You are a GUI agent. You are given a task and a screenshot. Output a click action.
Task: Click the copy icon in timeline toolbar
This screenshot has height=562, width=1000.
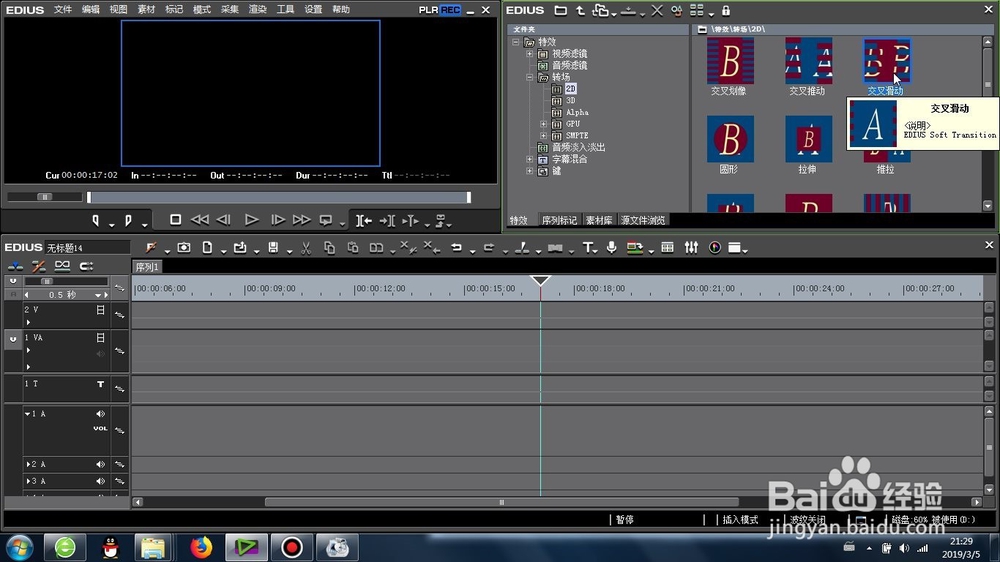329,248
